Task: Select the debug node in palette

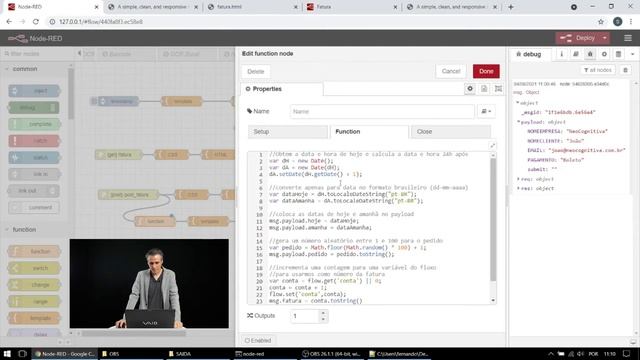Action: point(34,107)
